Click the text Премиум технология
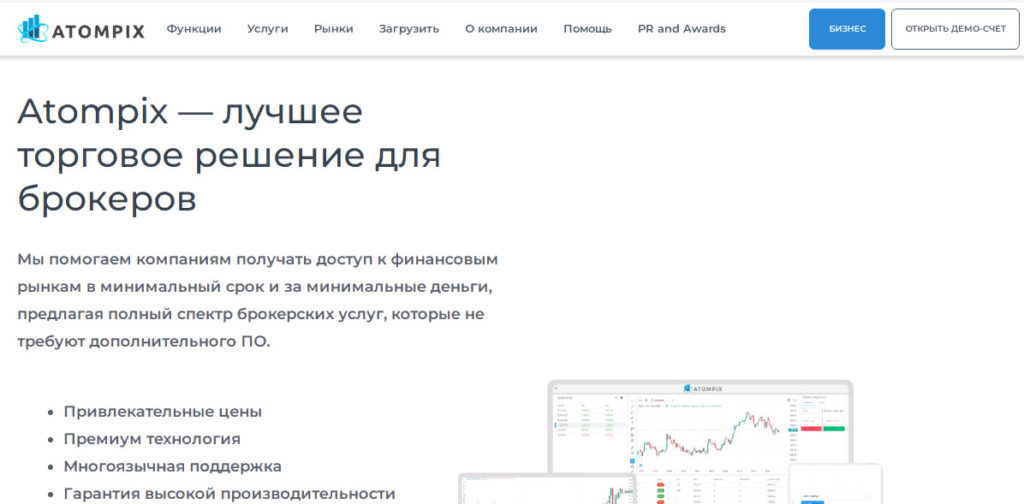 (x=152, y=439)
